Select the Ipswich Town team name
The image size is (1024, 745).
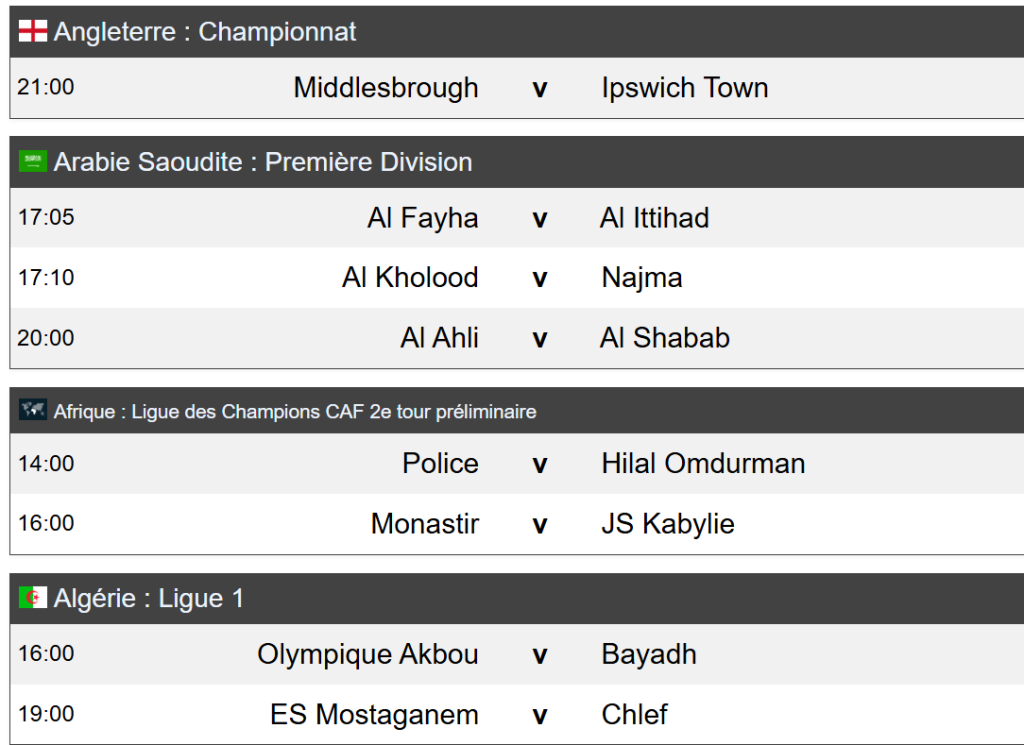685,88
